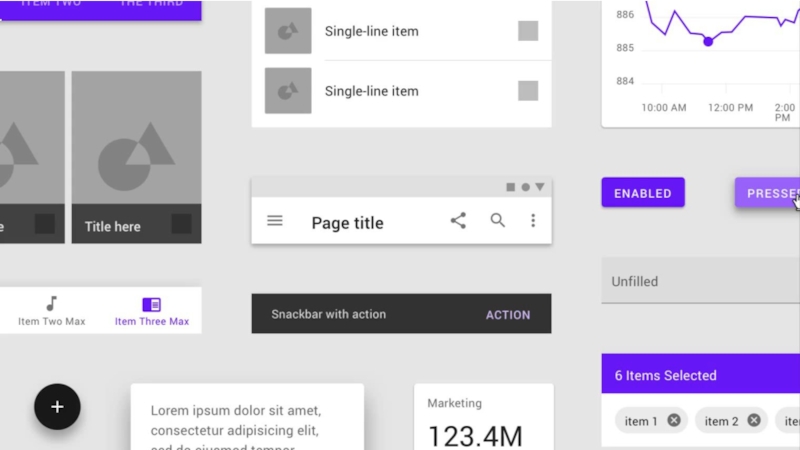
Task: Click the share icon in app bar
Action: [458, 221]
